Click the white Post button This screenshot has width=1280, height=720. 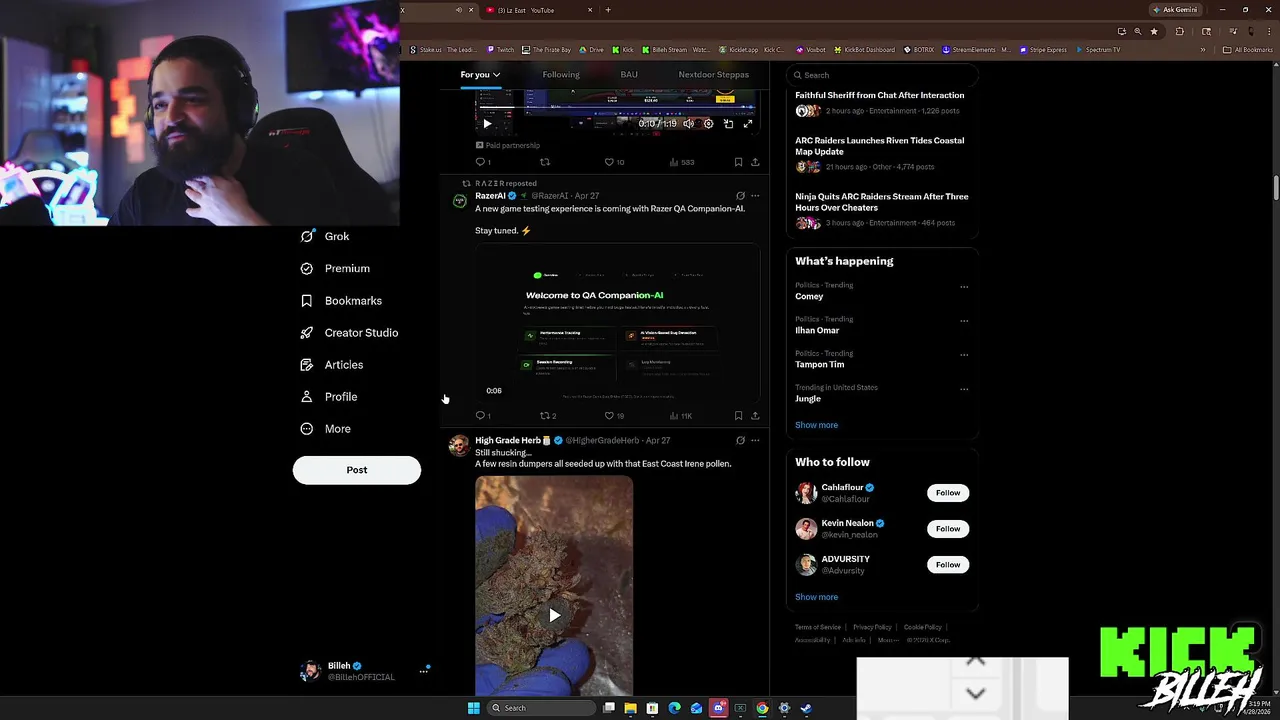pyautogui.click(x=357, y=470)
